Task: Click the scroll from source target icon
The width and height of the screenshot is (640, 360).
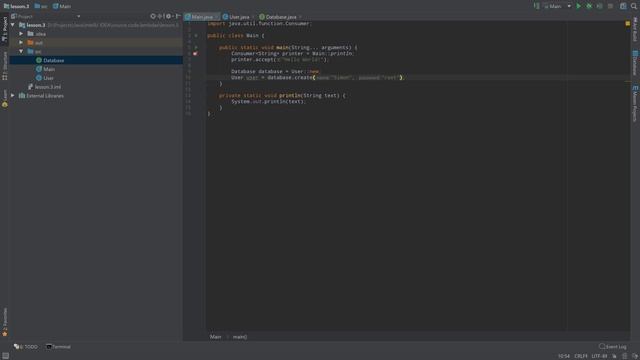Action: (153, 16)
